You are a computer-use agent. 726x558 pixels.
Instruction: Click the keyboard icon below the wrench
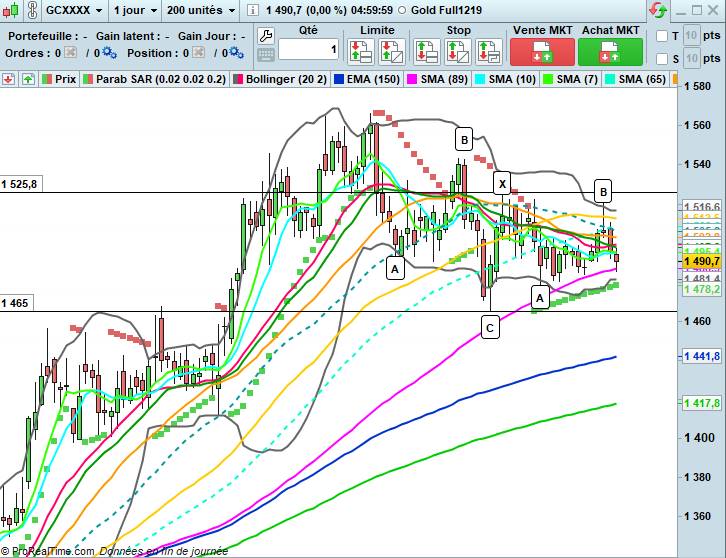[266, 55]
